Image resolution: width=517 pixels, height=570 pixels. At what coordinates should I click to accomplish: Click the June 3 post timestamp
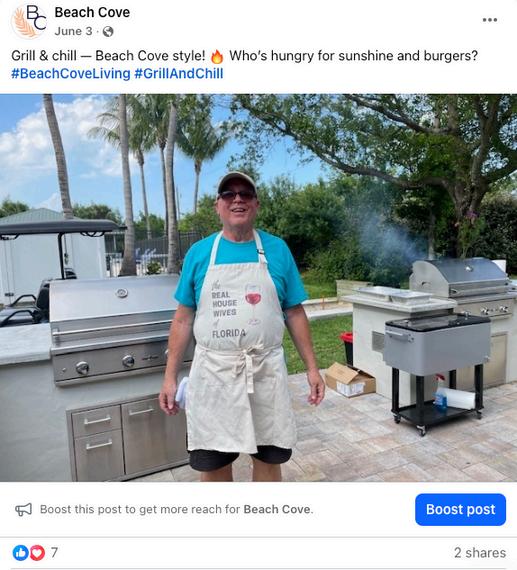click(x=73, y=32)
